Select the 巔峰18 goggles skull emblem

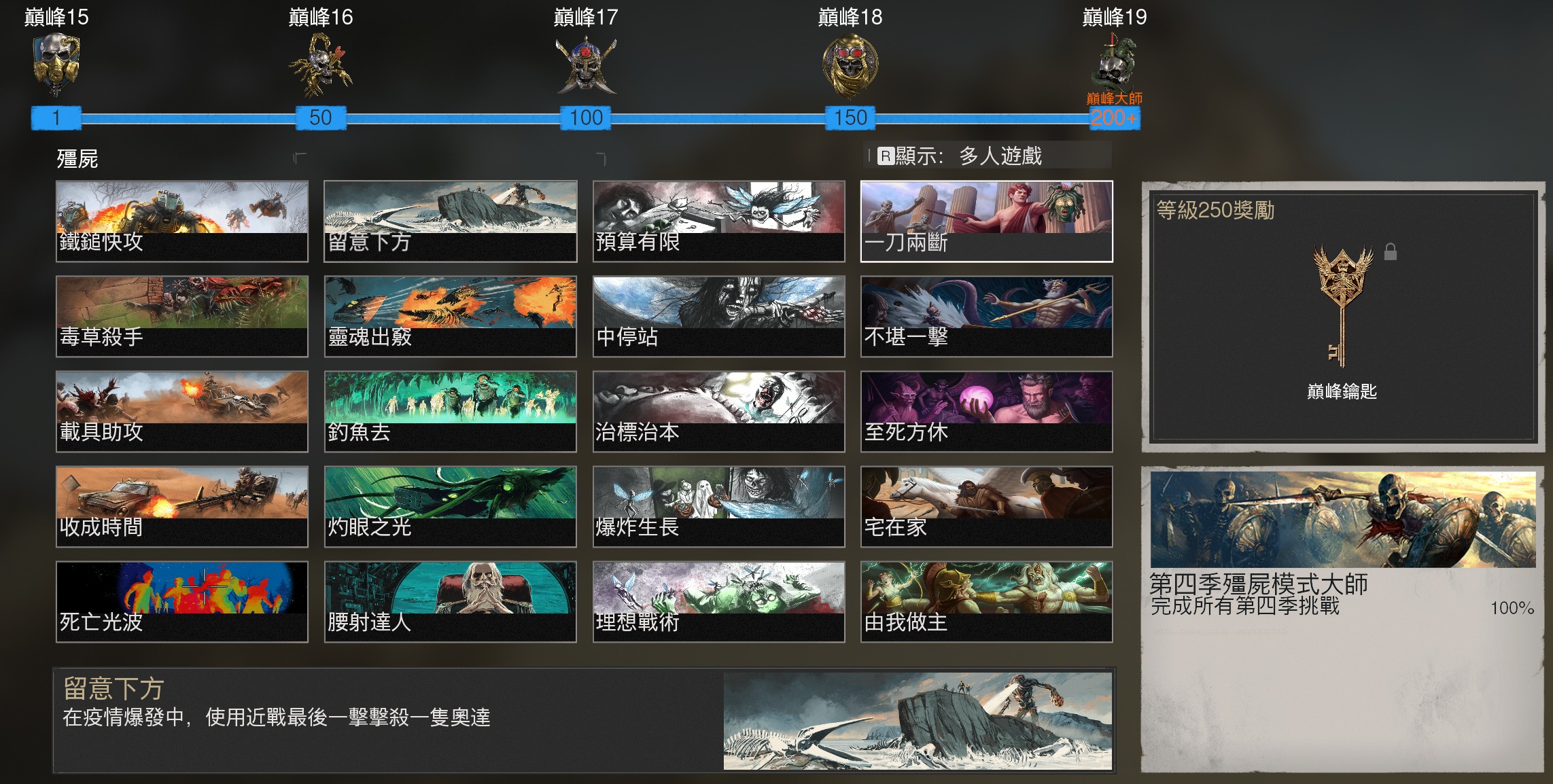[850, 66]
